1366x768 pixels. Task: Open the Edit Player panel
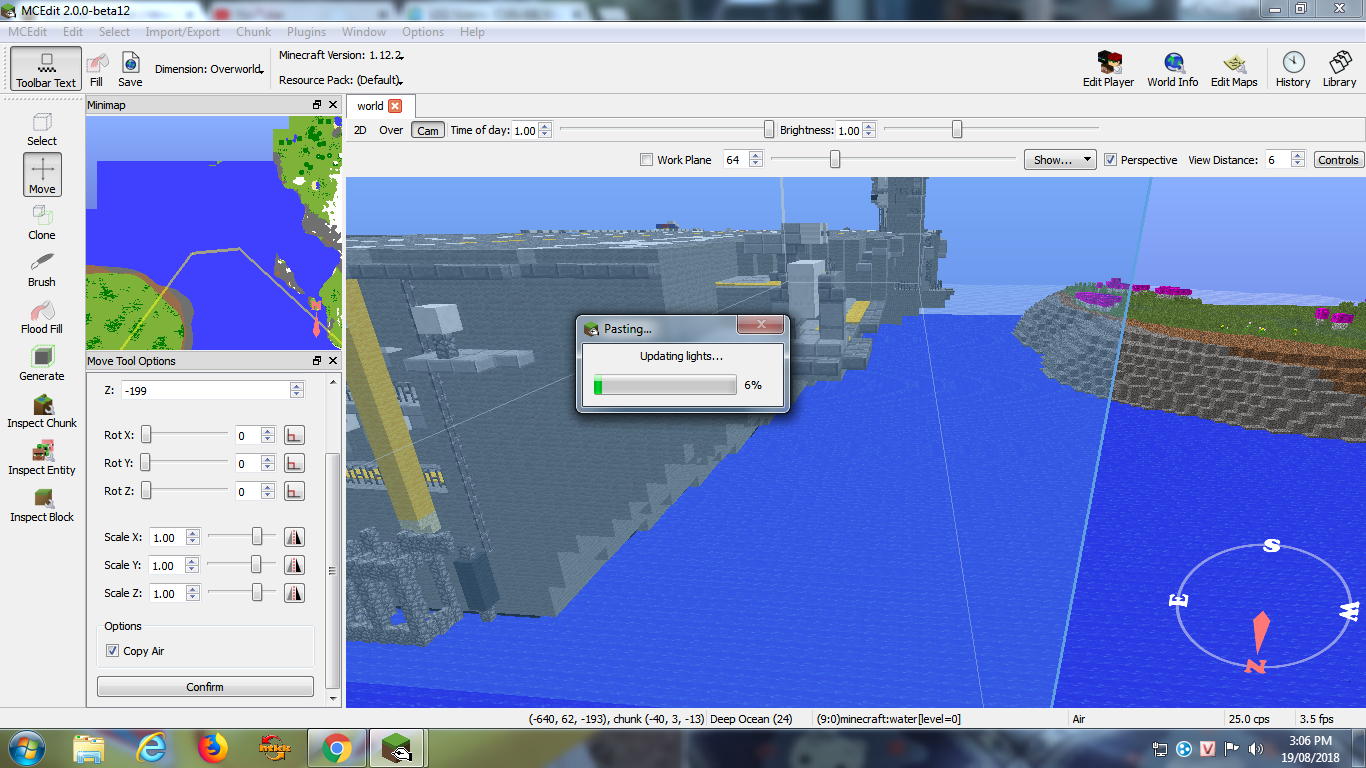[1108, 70]
